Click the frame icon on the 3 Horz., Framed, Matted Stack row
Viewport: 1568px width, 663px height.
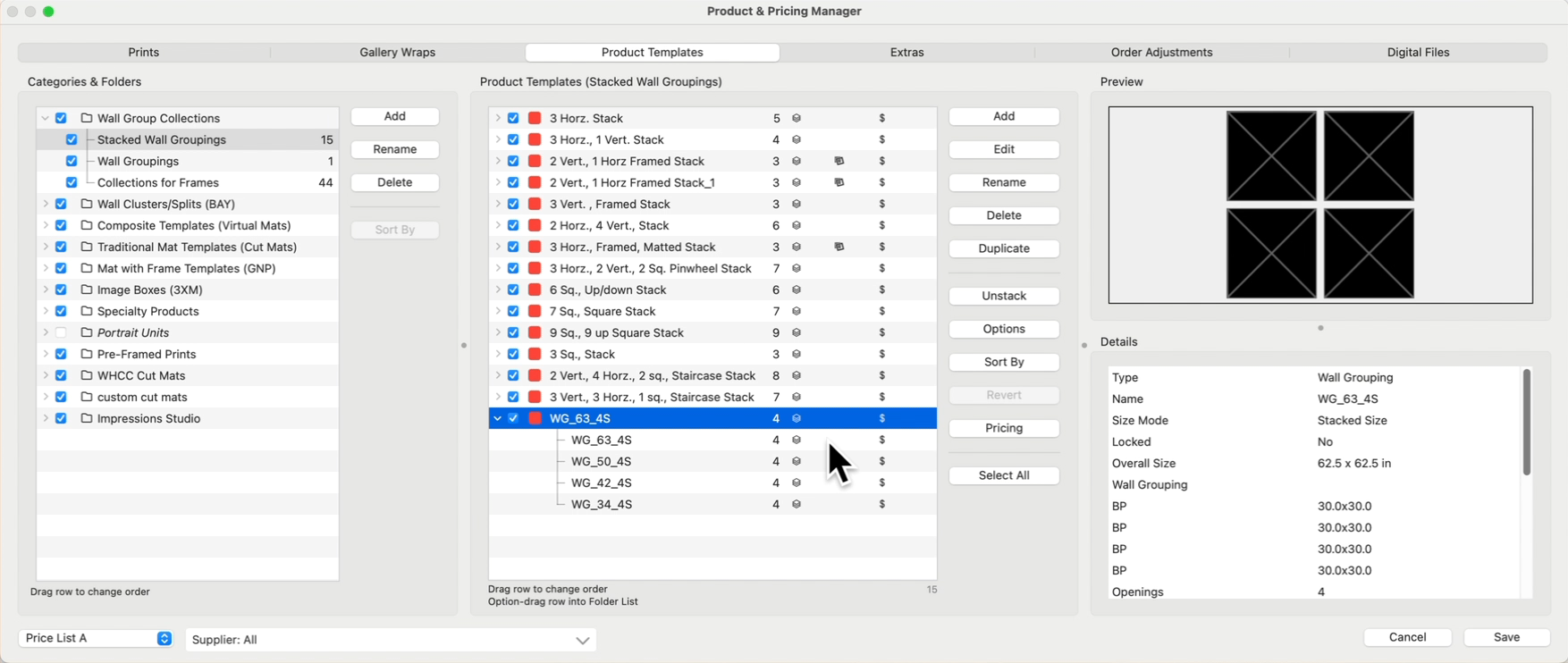pyautogui.click(x=839, y=247)
